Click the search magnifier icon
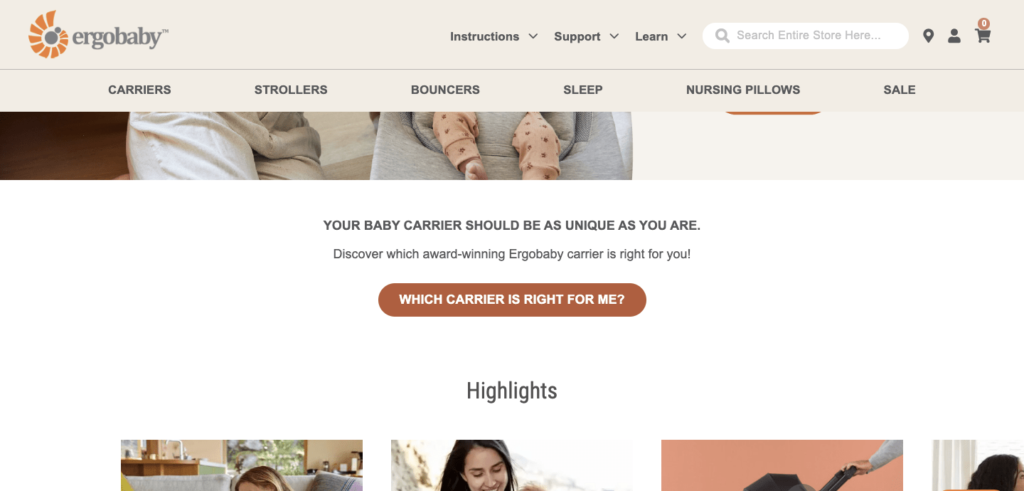The height and width of the screenshot is (491, 1024). (722, 36)
